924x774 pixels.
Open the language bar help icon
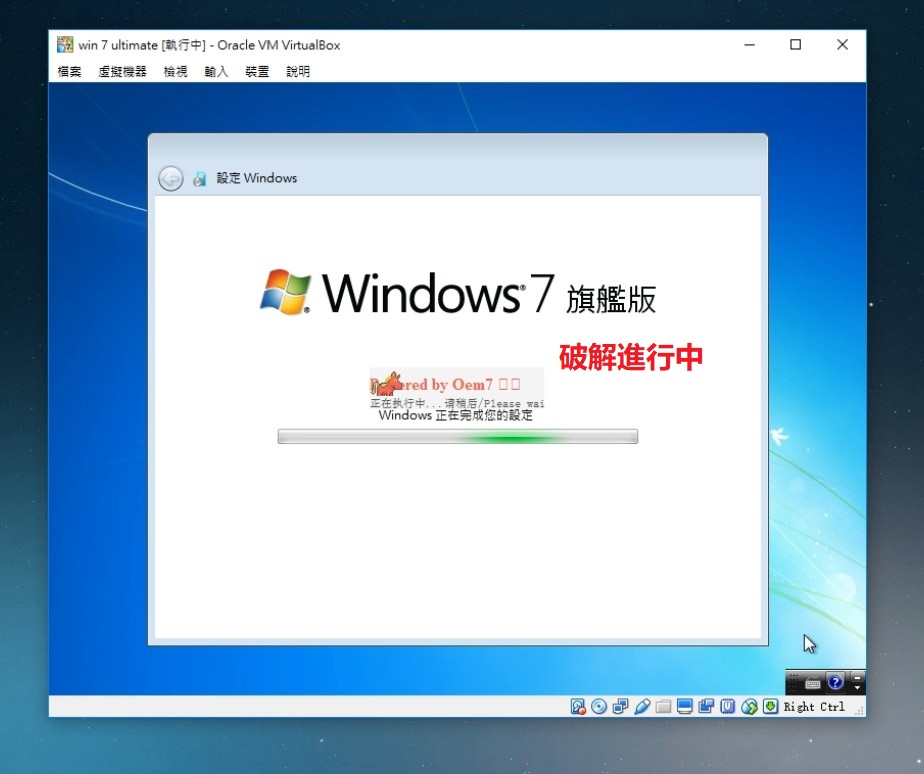click(x=835, y=683)
